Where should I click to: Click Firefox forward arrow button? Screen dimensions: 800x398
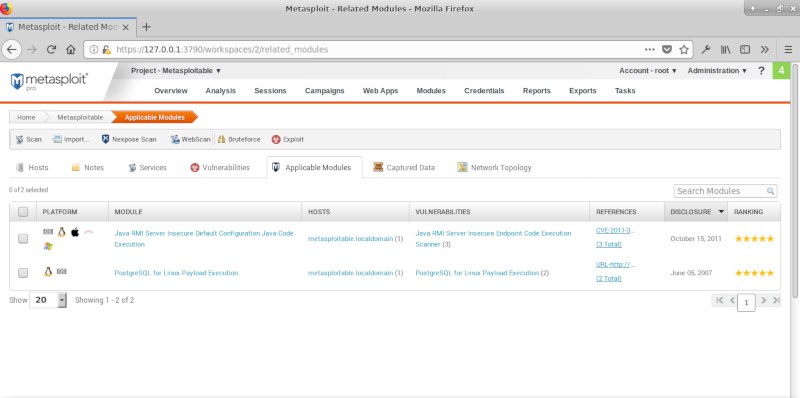click(32, 49)
